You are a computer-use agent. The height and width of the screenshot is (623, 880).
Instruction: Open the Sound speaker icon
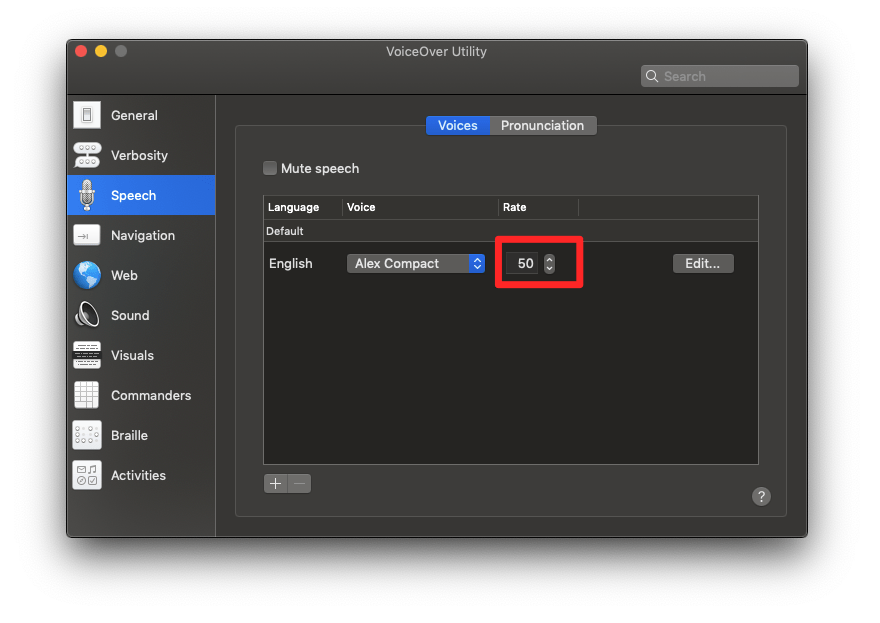[87, 315]
